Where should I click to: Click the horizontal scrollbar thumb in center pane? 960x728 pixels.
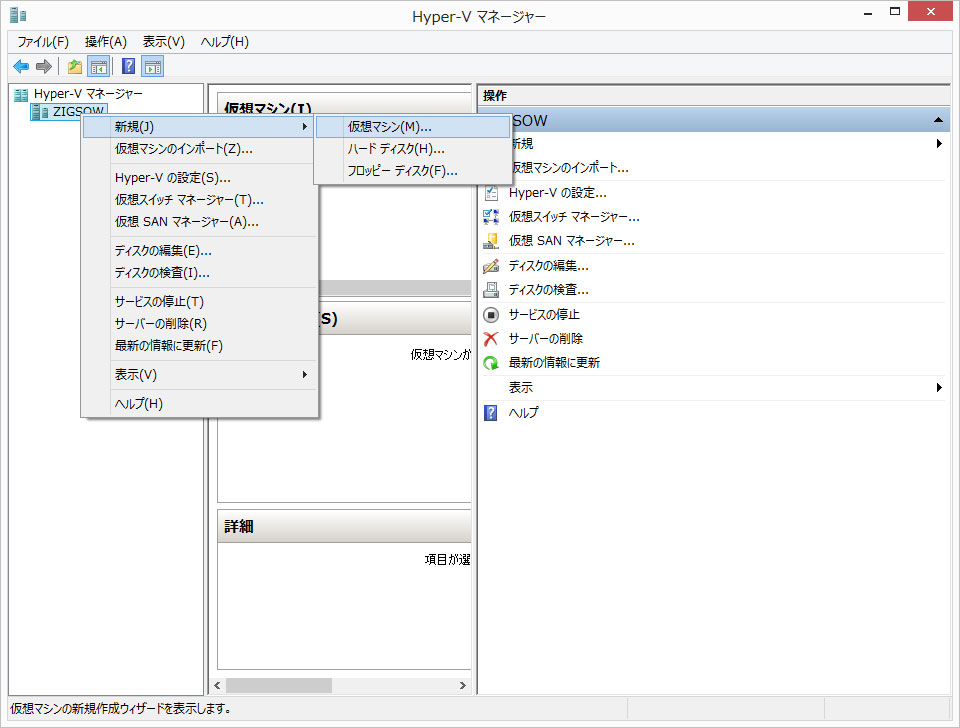[279, 685]
